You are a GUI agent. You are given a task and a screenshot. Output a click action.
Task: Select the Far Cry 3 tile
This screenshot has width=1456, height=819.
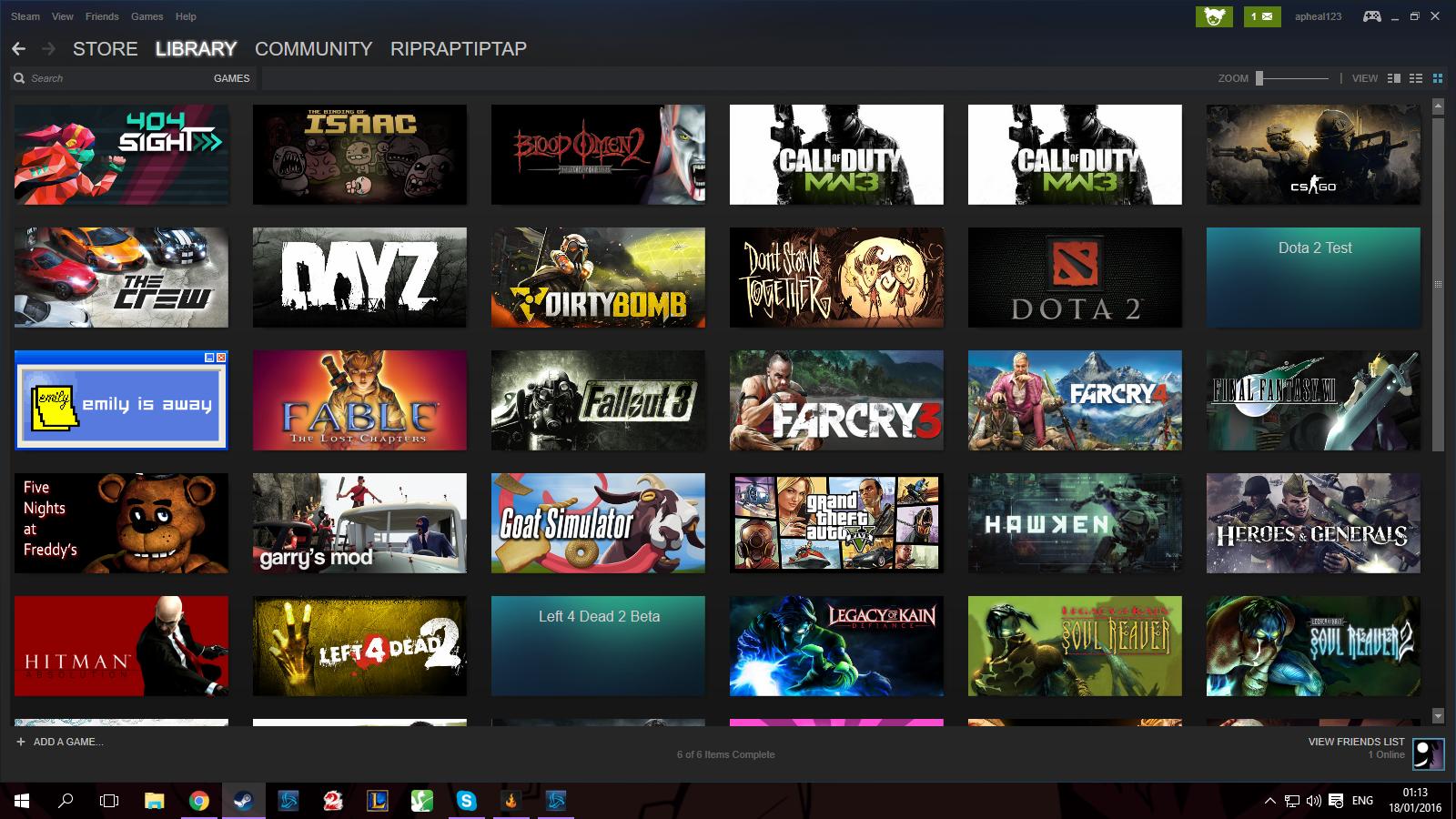tap(836, 400)
